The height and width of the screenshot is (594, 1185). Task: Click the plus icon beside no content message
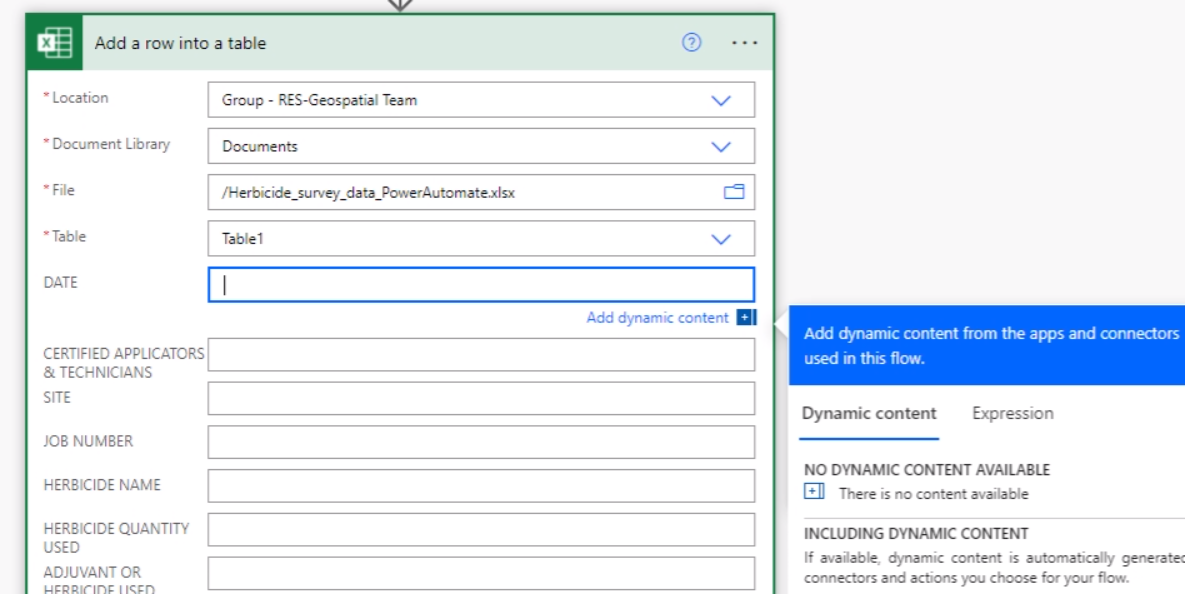tap(815, 492)
